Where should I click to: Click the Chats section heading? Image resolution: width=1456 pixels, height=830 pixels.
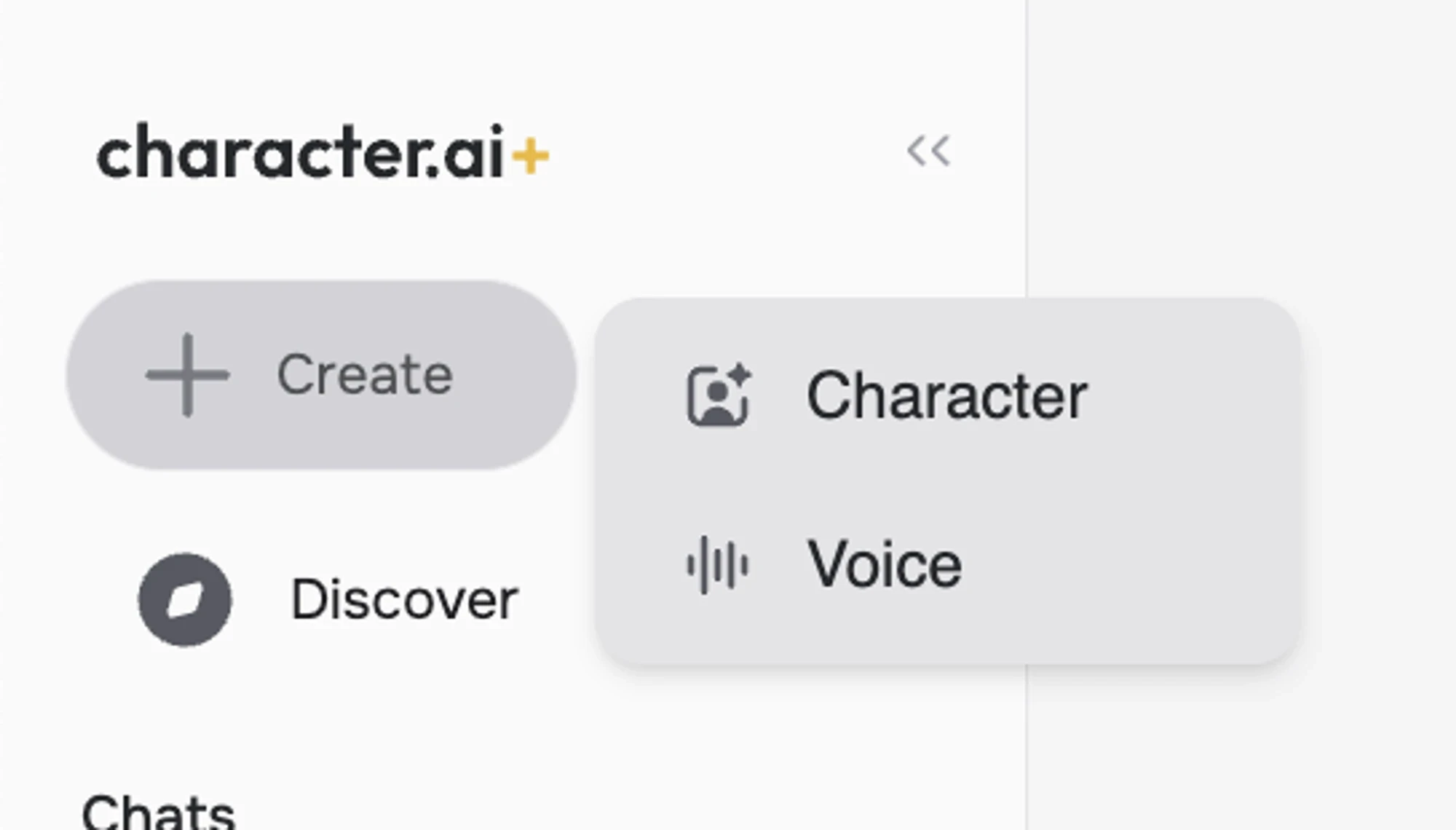158,812
